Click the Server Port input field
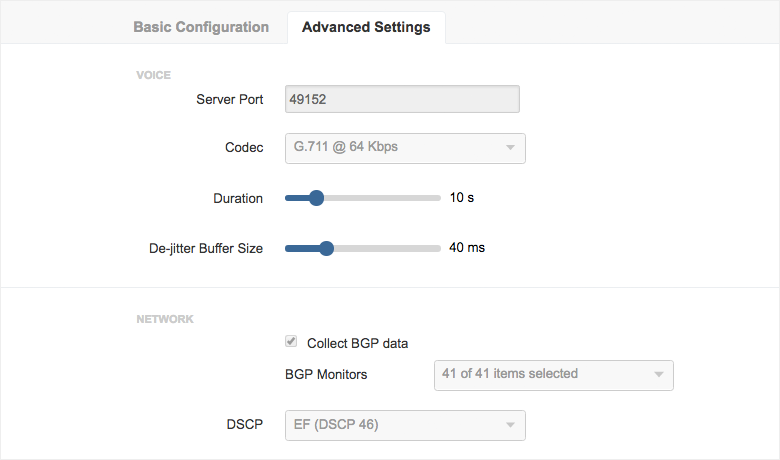This screenshot has width=780, height=460. point(402,99)
